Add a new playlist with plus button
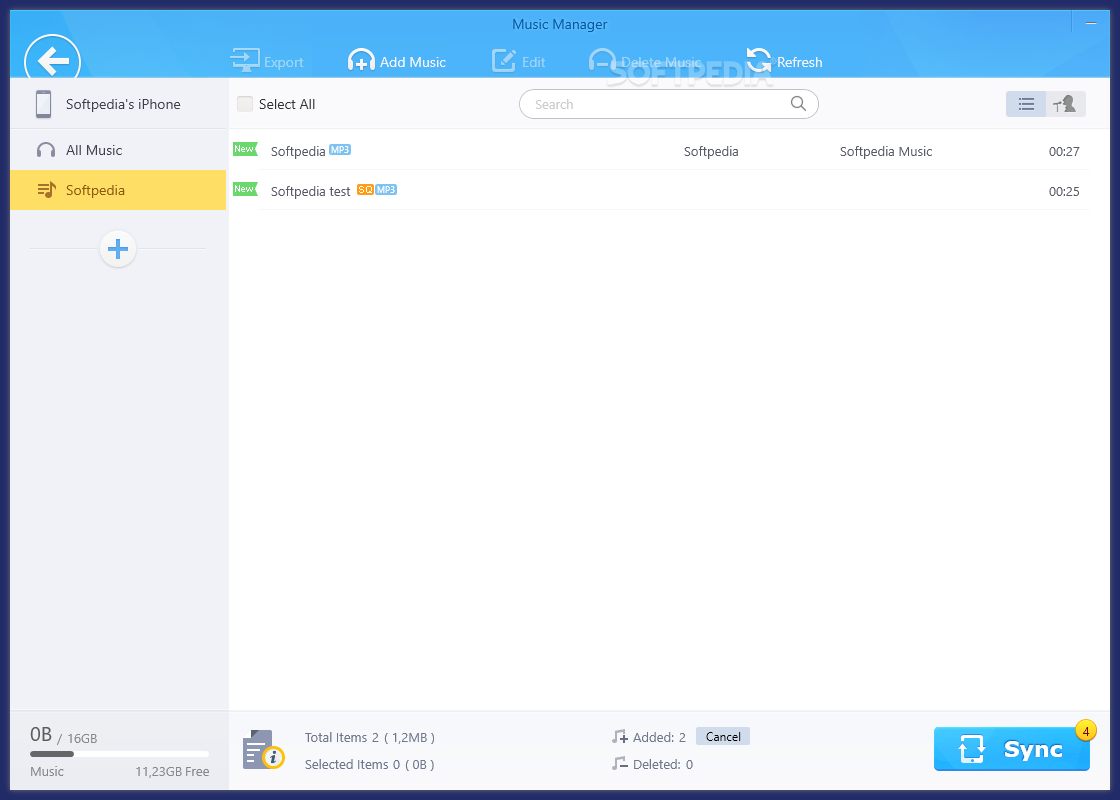This screenshot has width=1120, height=800. point(118,249)
